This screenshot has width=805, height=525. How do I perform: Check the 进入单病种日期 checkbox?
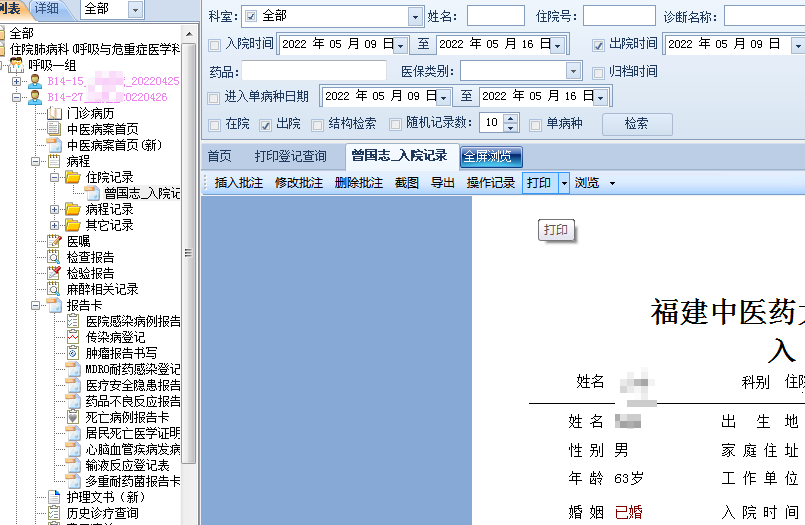[x=214, y=98]
